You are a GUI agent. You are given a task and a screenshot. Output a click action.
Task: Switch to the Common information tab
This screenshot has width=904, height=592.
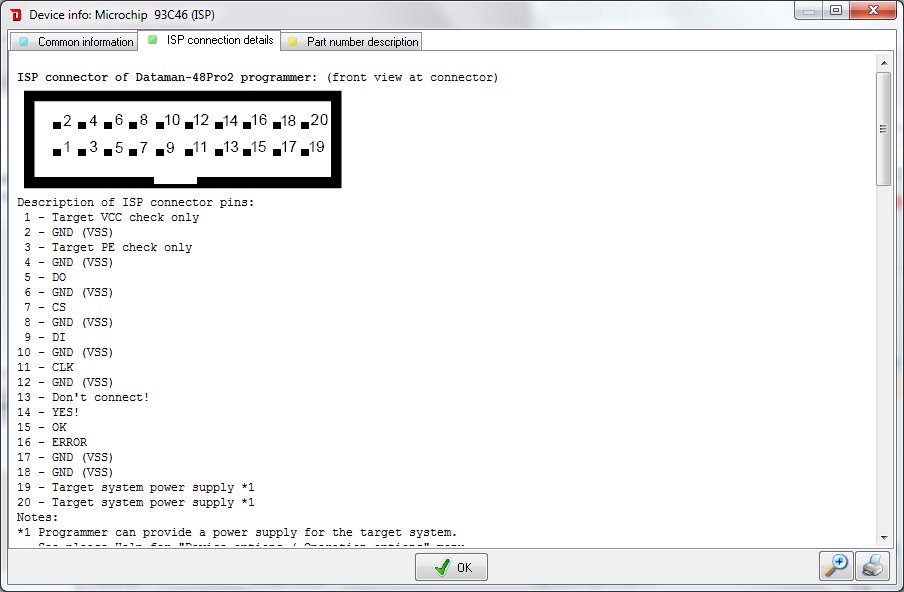coord(76,42)
